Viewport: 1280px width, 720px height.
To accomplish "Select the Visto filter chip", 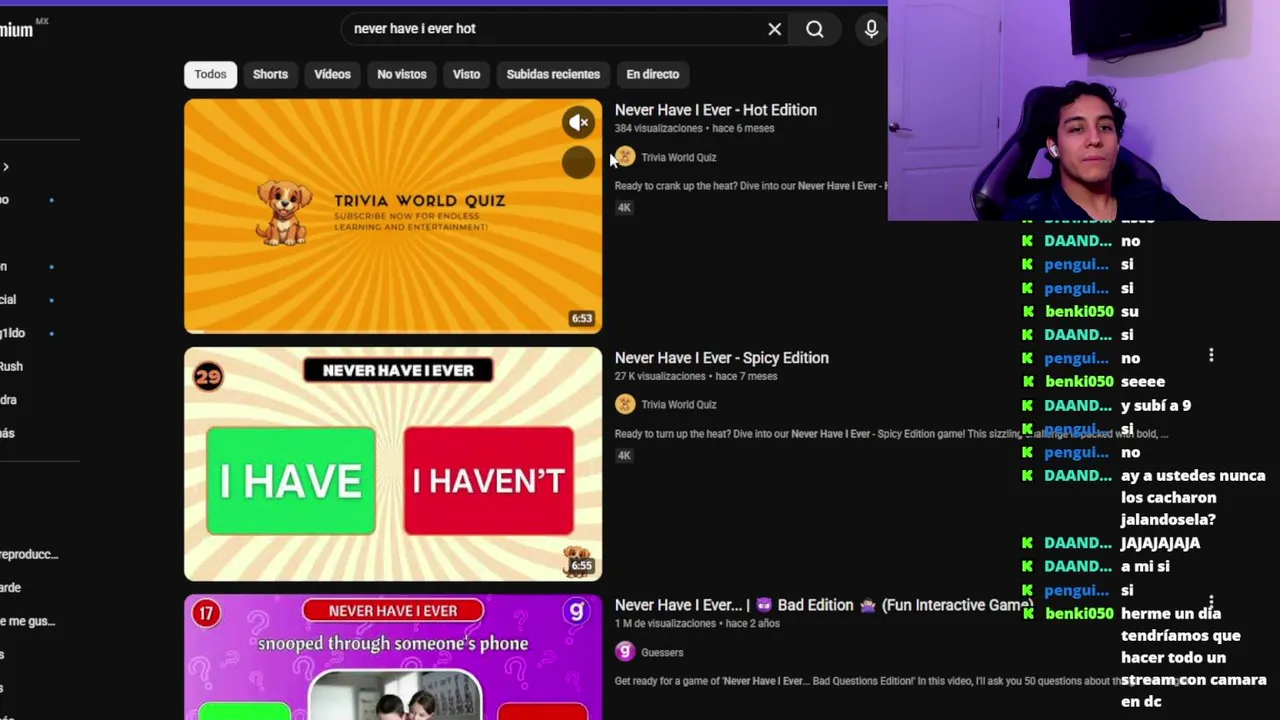I will pyautogui.click(x=466, y=74).
